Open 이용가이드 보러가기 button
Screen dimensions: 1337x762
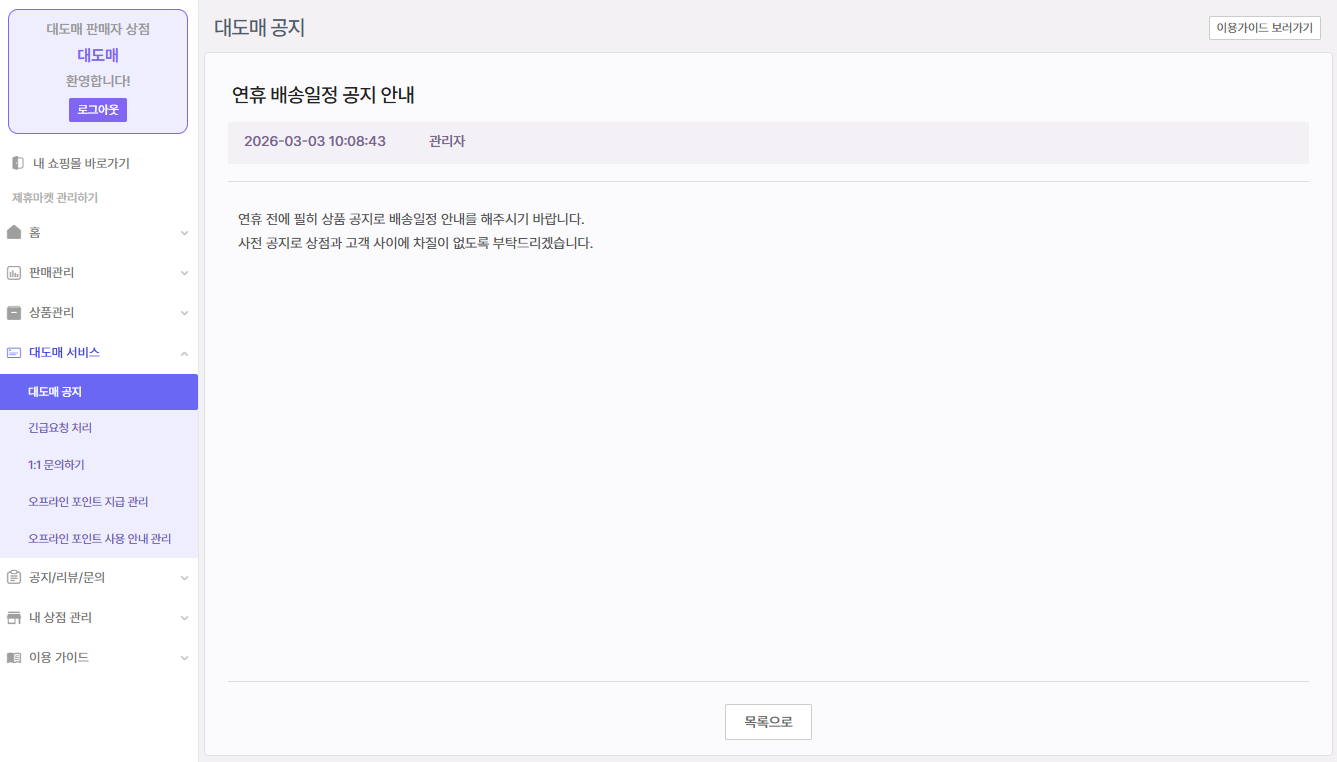[x=1264, y=28]
